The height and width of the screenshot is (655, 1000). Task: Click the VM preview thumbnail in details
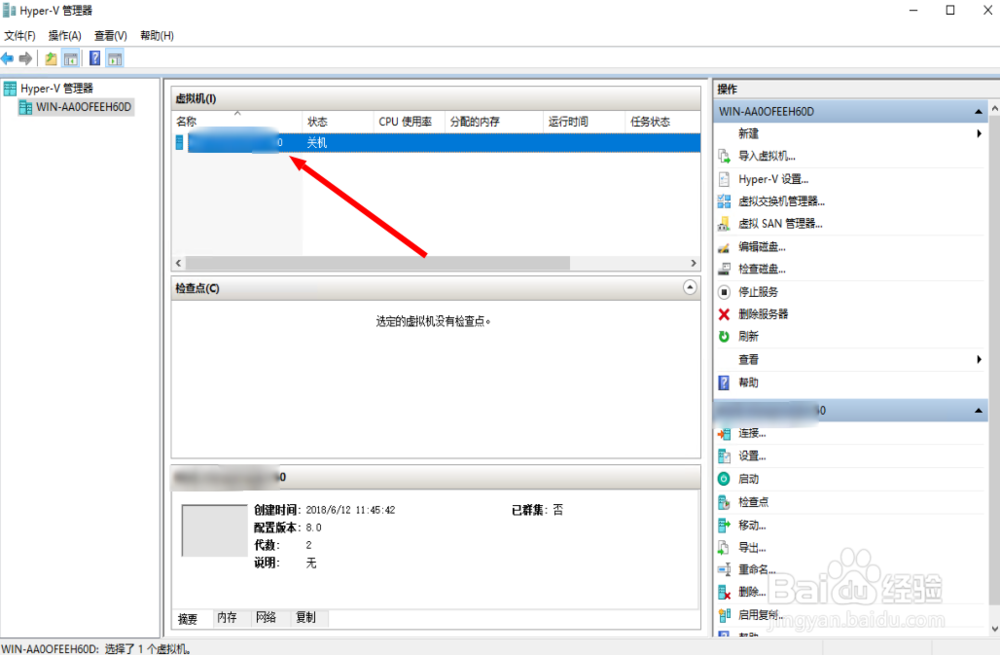point(214,531)
